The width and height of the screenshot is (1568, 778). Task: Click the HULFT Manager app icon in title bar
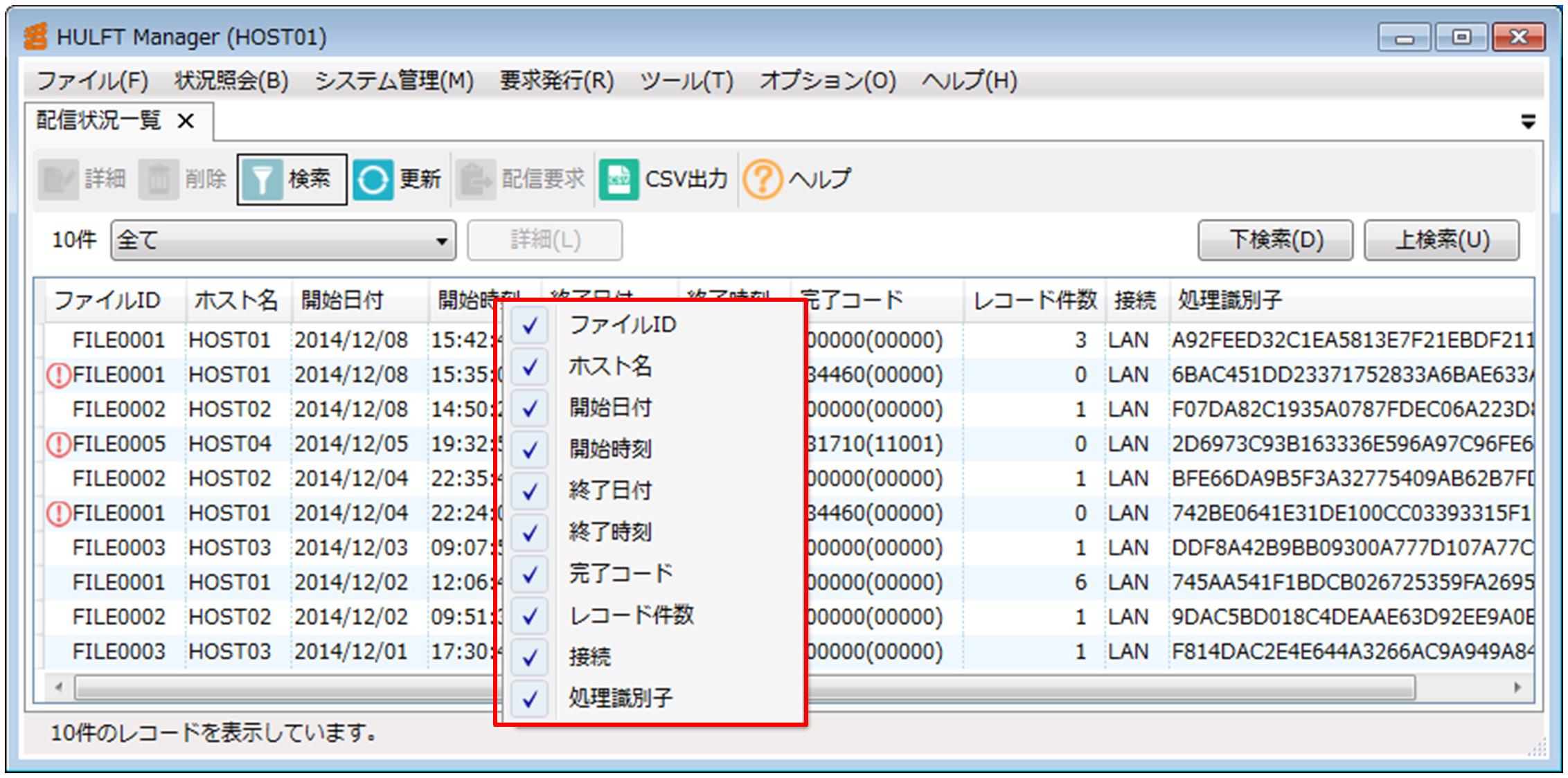(x=36, y=36)
